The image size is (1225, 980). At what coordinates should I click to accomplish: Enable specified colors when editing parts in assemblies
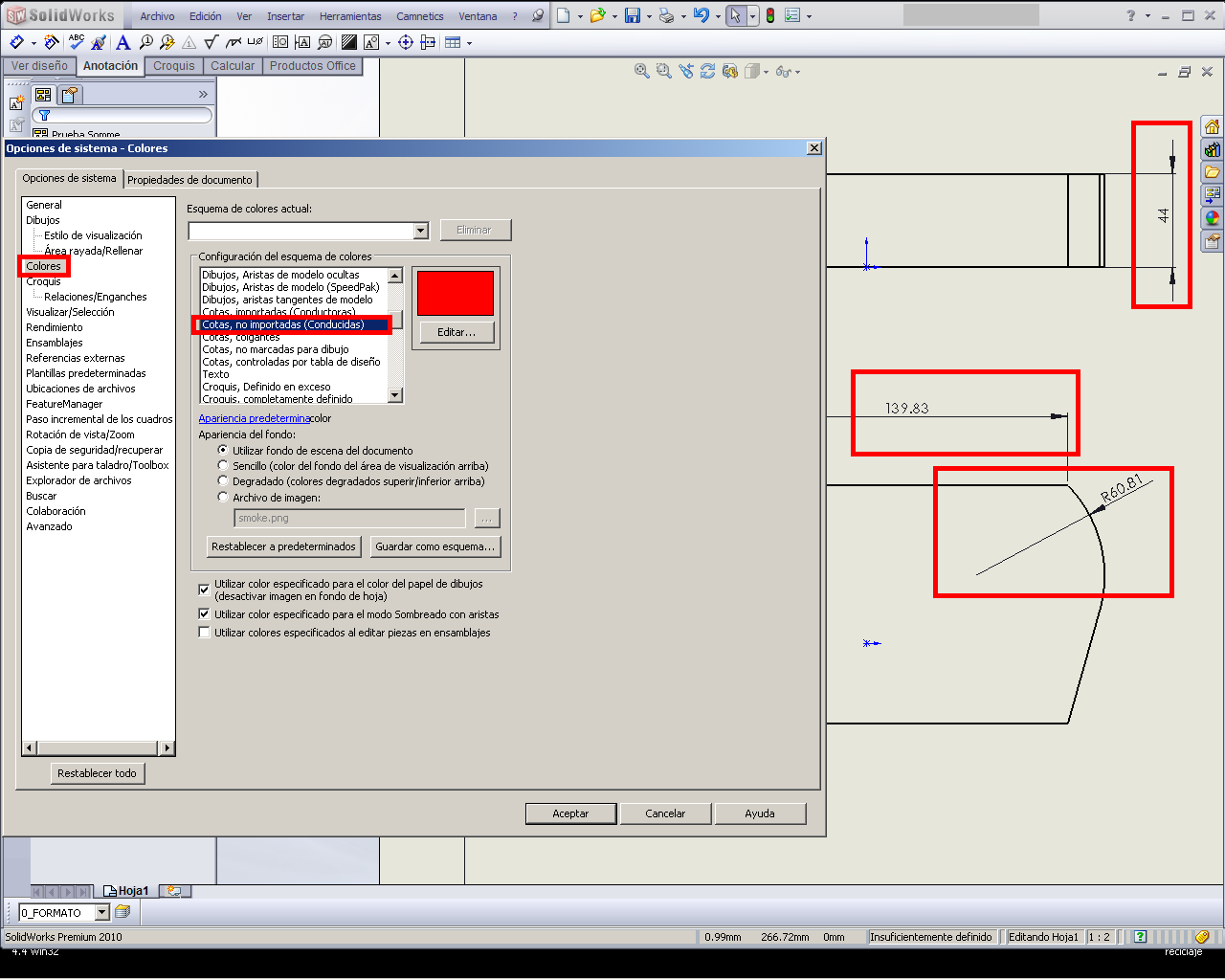tap(204, 632)
